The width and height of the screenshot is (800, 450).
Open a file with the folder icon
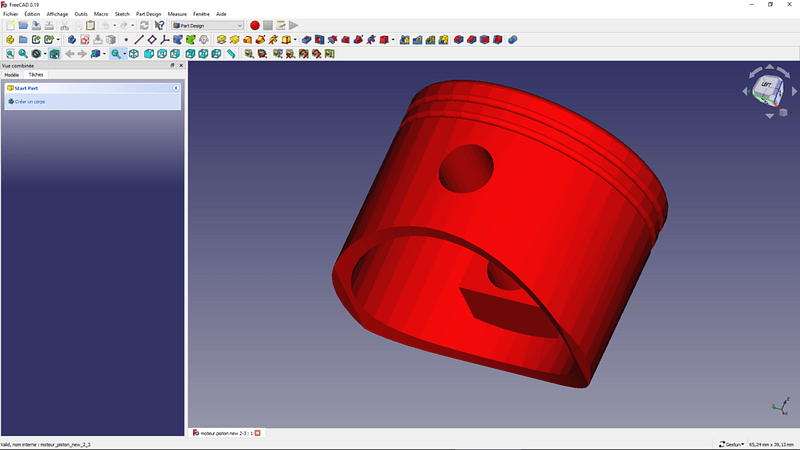click(23, 26)
